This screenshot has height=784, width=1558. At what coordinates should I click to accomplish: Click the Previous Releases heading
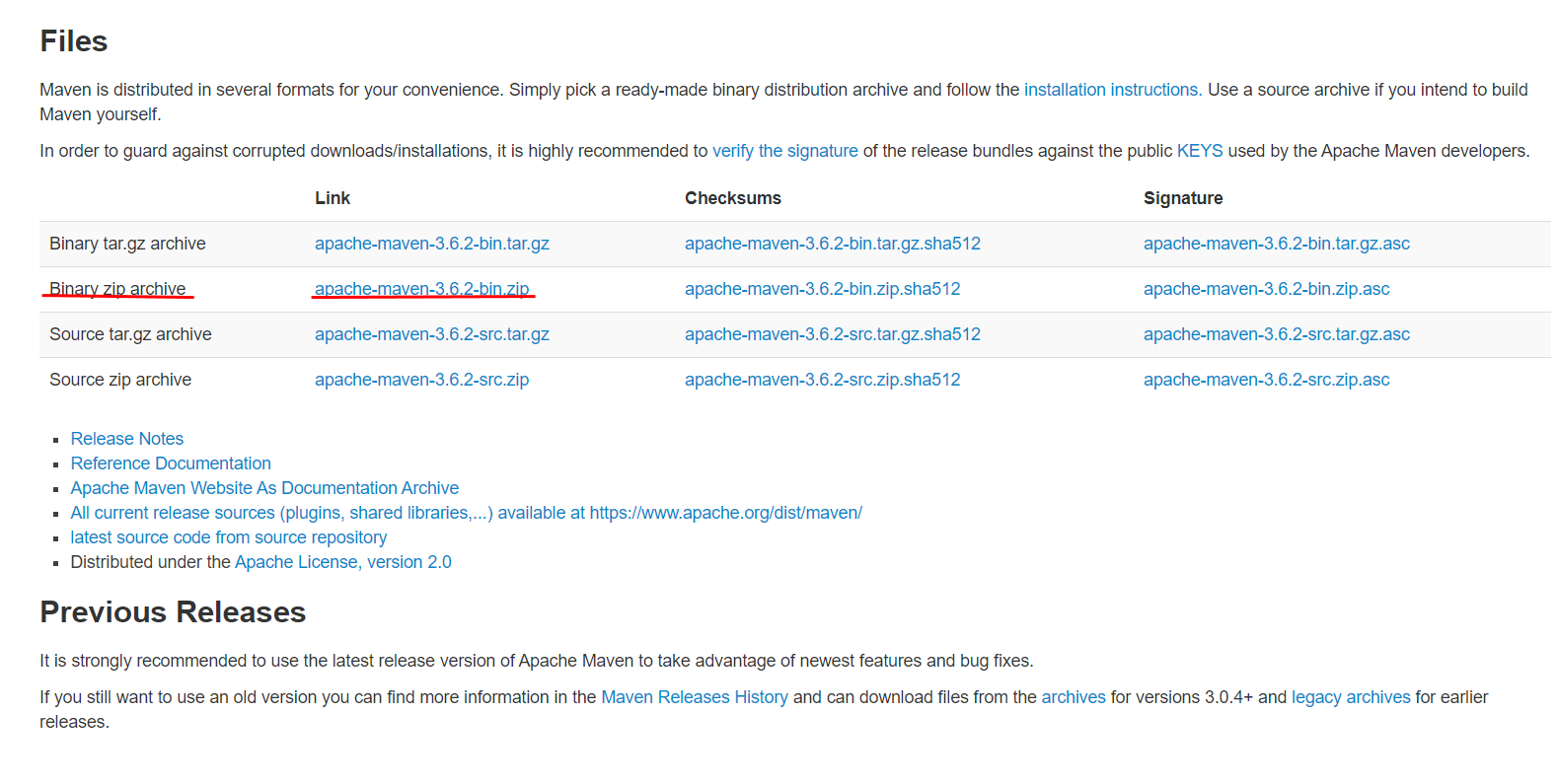click(x=173, y=612)
